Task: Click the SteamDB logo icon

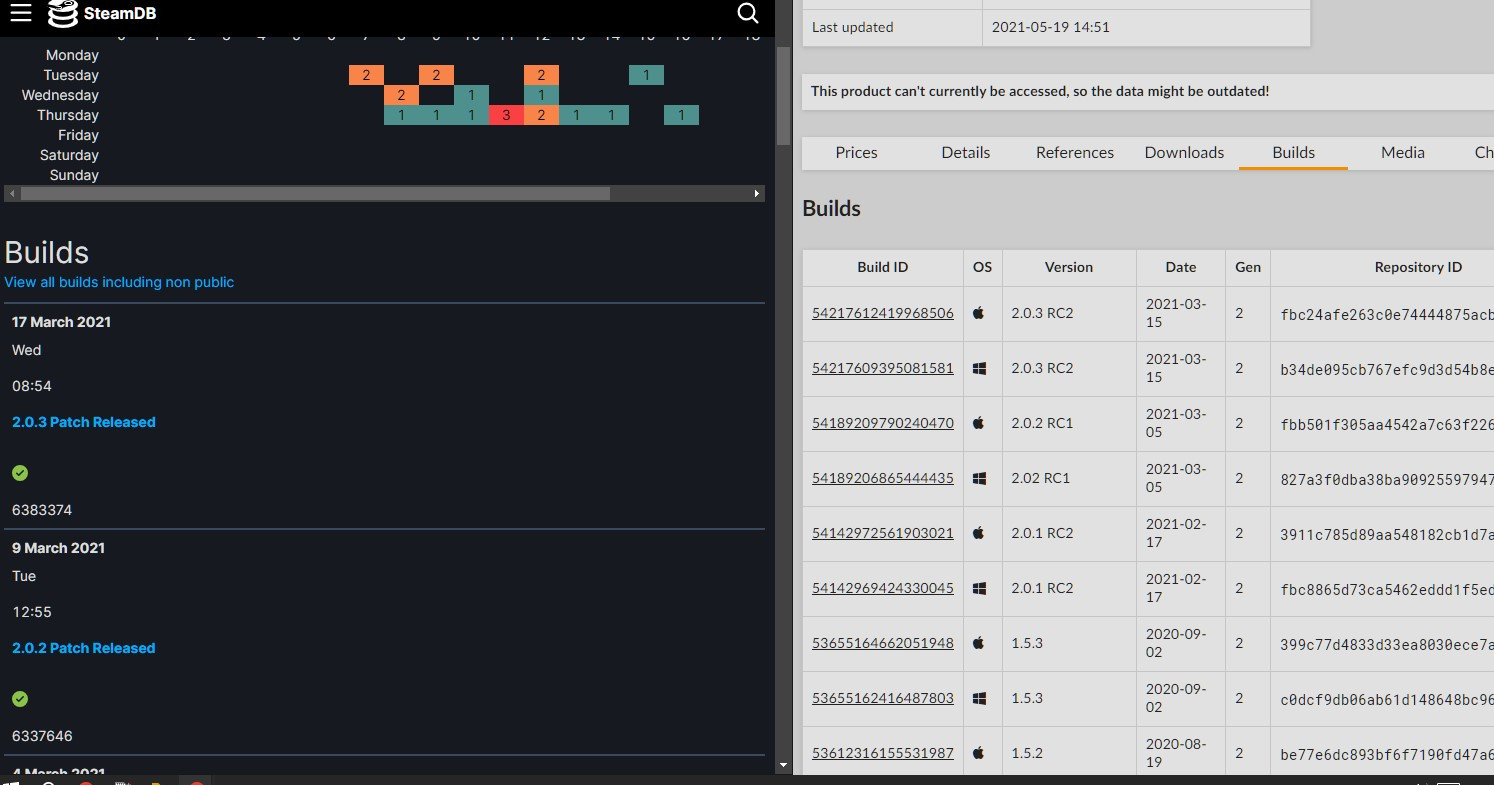Action: point(63,14)
